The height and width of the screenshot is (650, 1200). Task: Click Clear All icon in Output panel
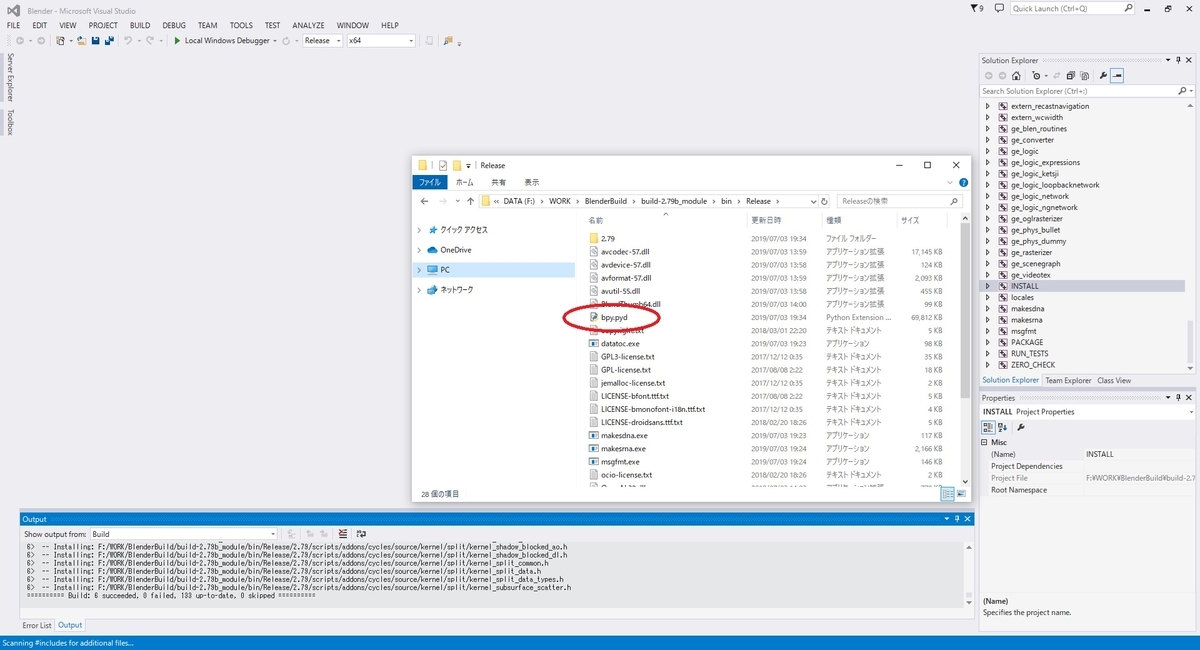(343, 534)
